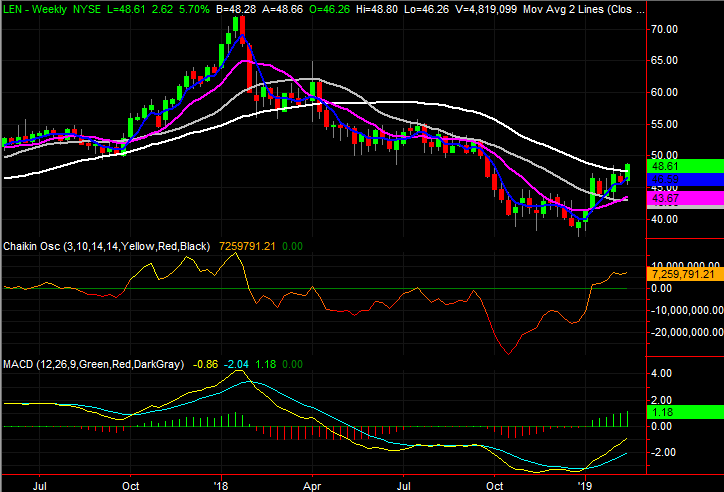Select the Weekly interval label

click(x=54, y=6)
